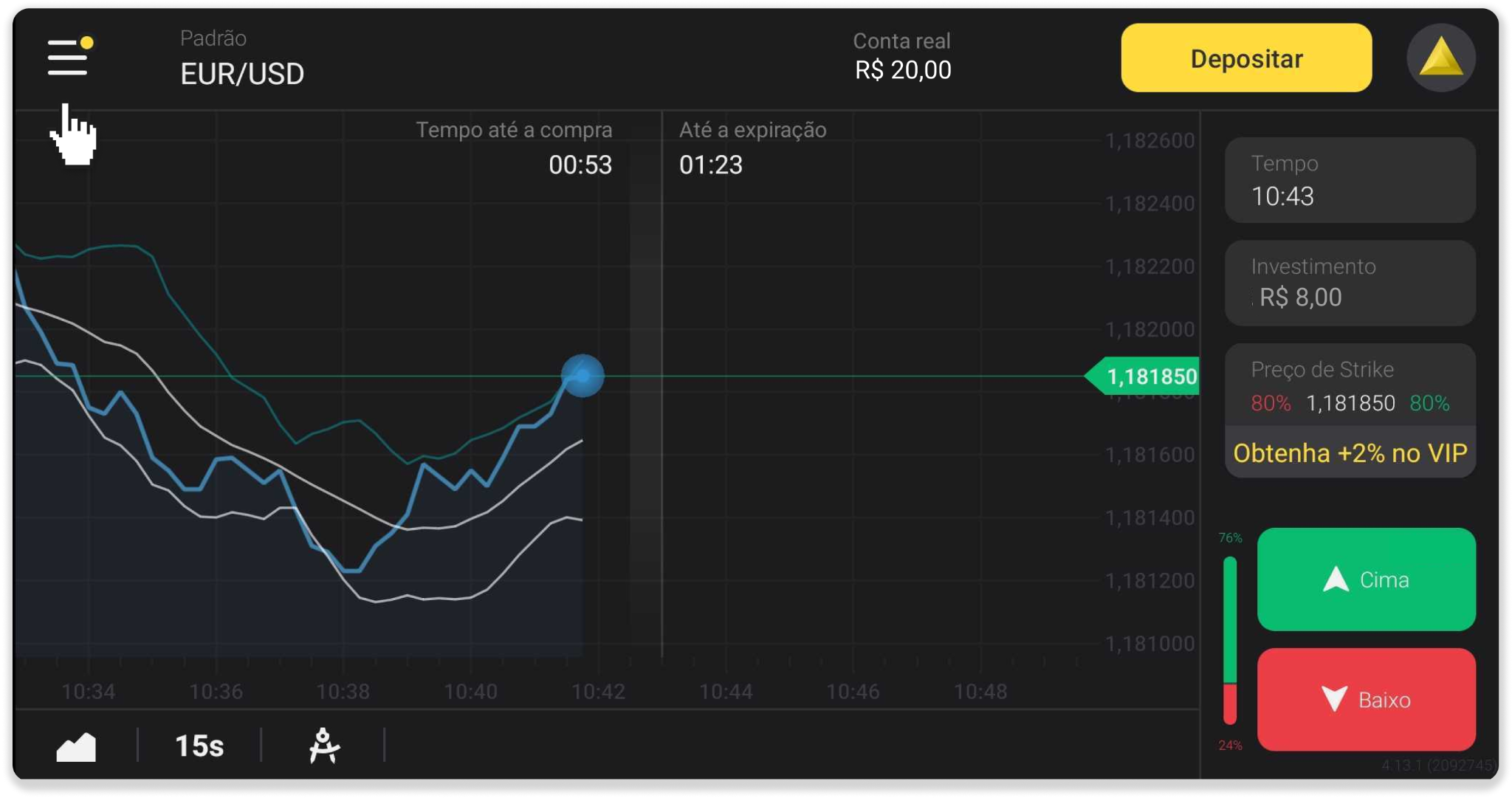Image resolution: width=1512 pixels, height=798 pixels.
Task: Open the profile triangle avatar
Action: coord(1440,58)
